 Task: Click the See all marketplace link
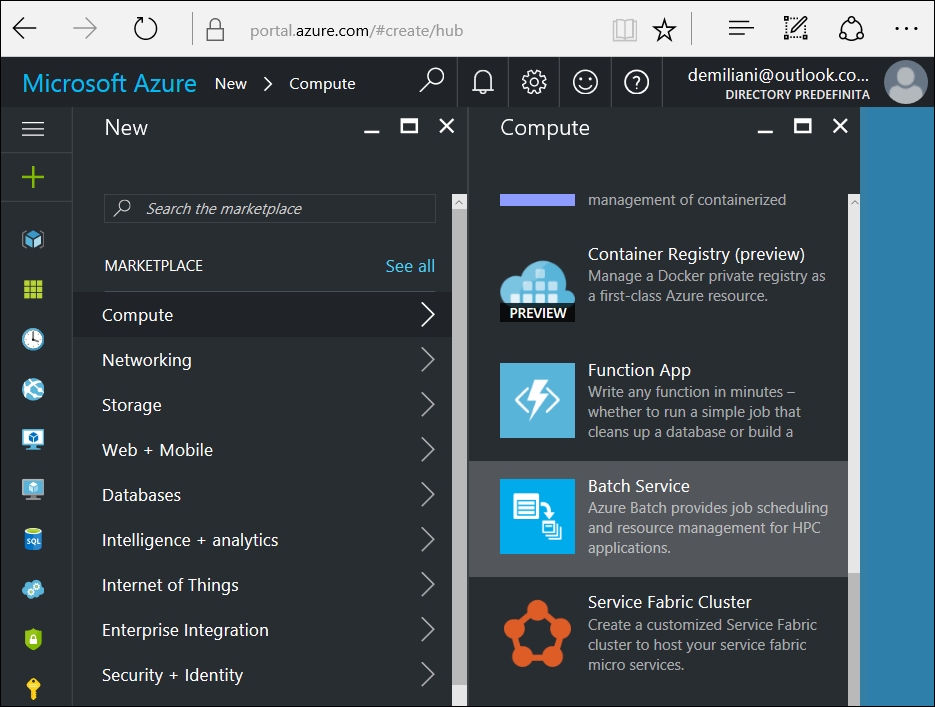click(x=410, y=266)
